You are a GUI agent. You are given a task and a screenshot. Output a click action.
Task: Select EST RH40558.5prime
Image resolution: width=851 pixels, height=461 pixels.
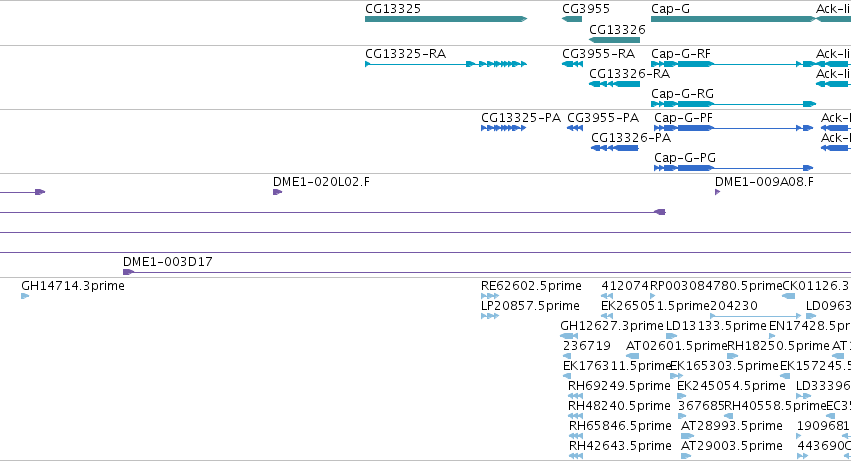point(729,416)
